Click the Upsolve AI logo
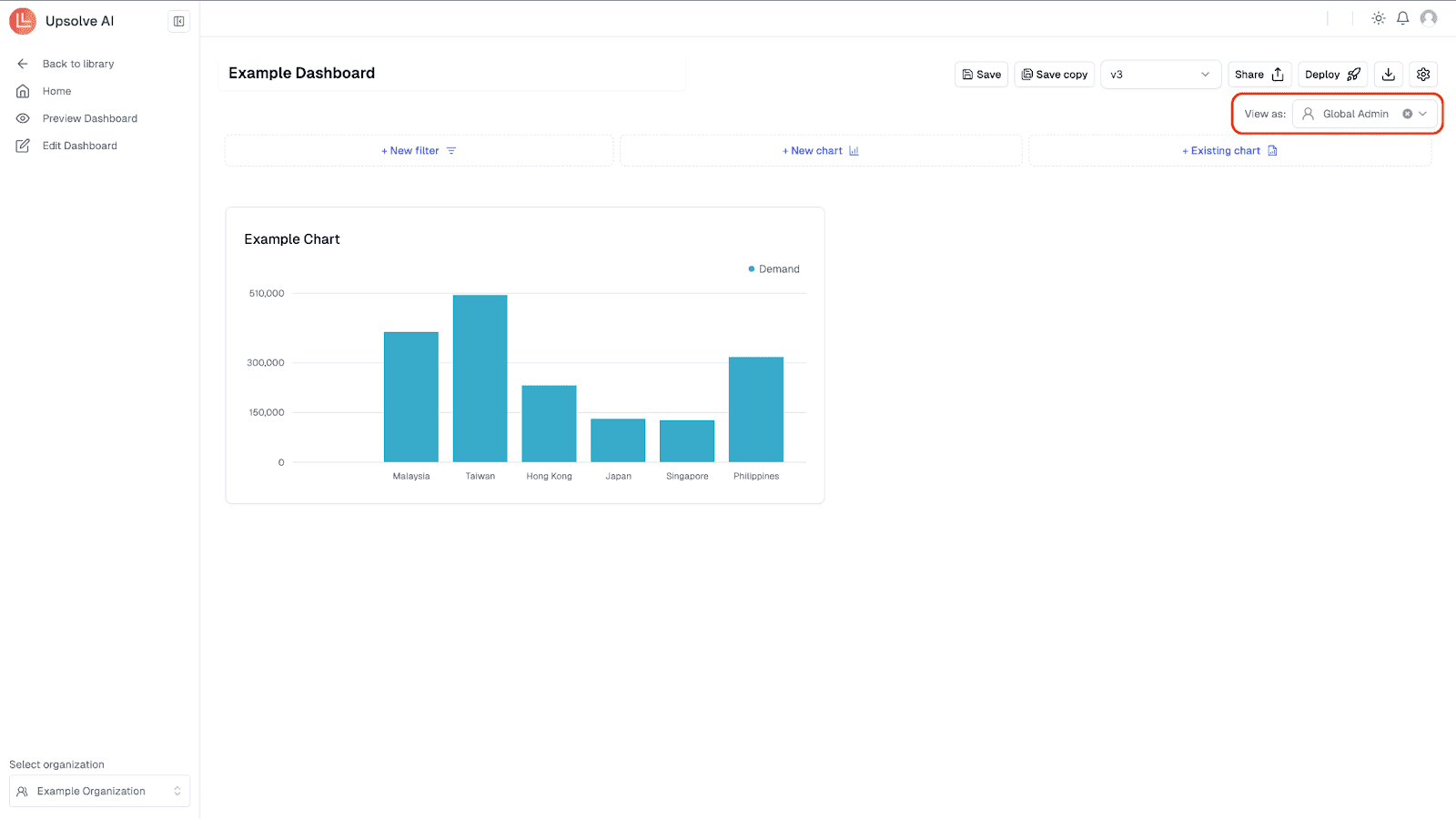The height and width of the screenshot is (819, 1456). click(23, 20)
